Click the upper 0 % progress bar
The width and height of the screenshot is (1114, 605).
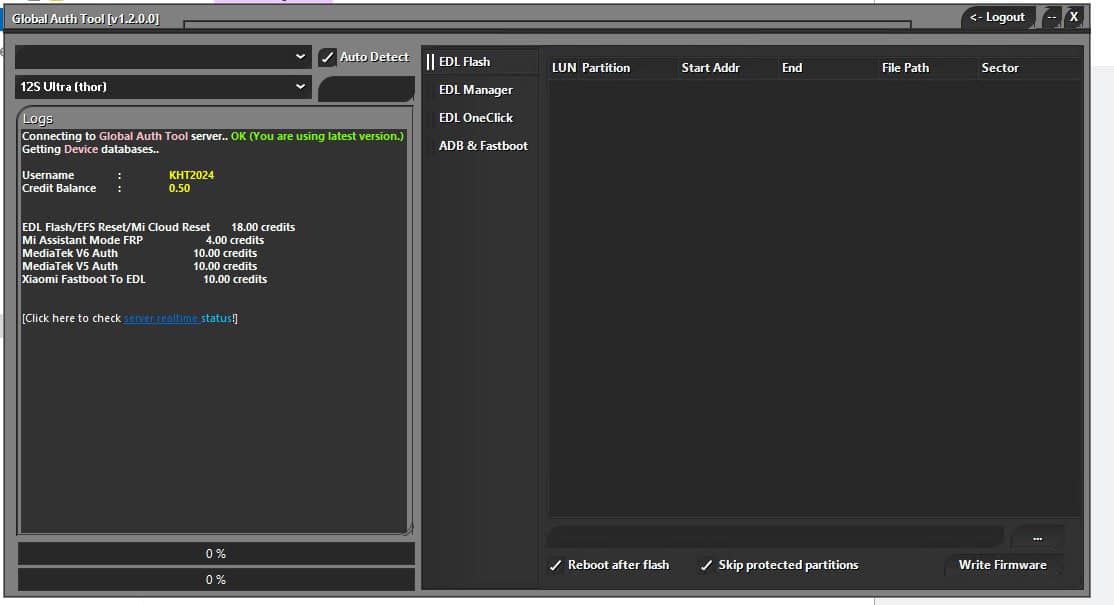[216, 554]
